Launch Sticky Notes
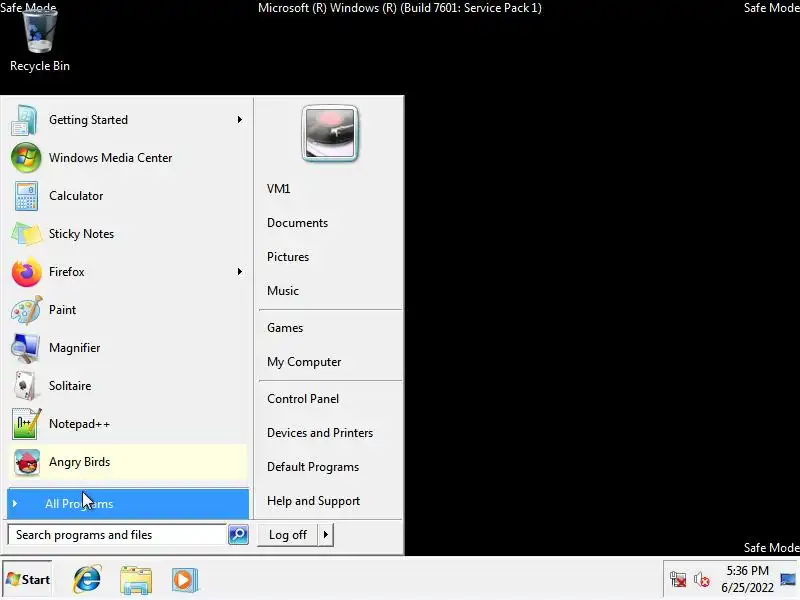The height and width of the screenshot is (600, 800). tap(128, 234)
